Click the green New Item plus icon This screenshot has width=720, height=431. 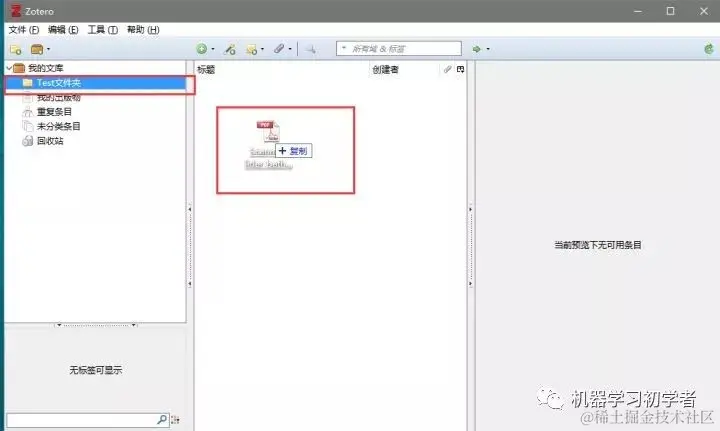tap(202, 49)
